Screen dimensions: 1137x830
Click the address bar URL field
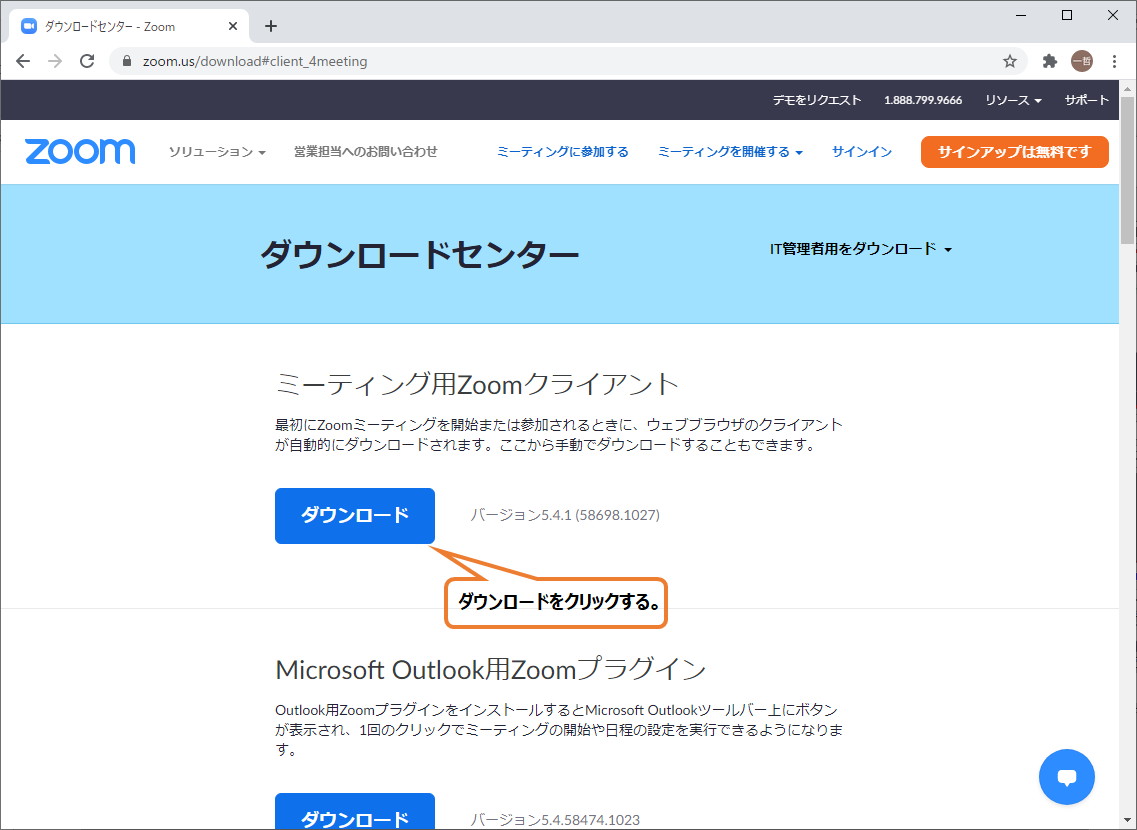560,61
